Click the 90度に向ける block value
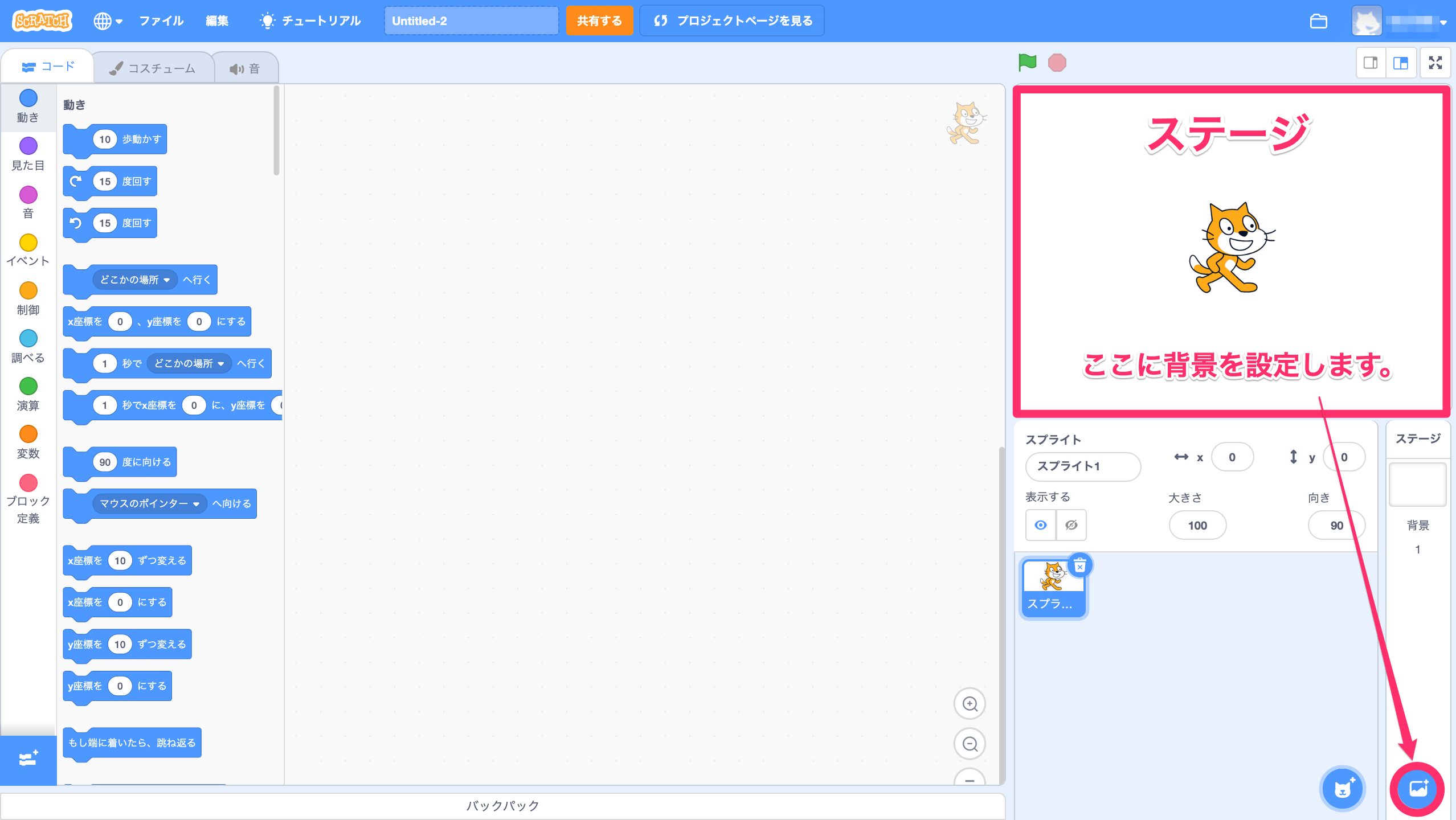 click(x=105, y=462)
